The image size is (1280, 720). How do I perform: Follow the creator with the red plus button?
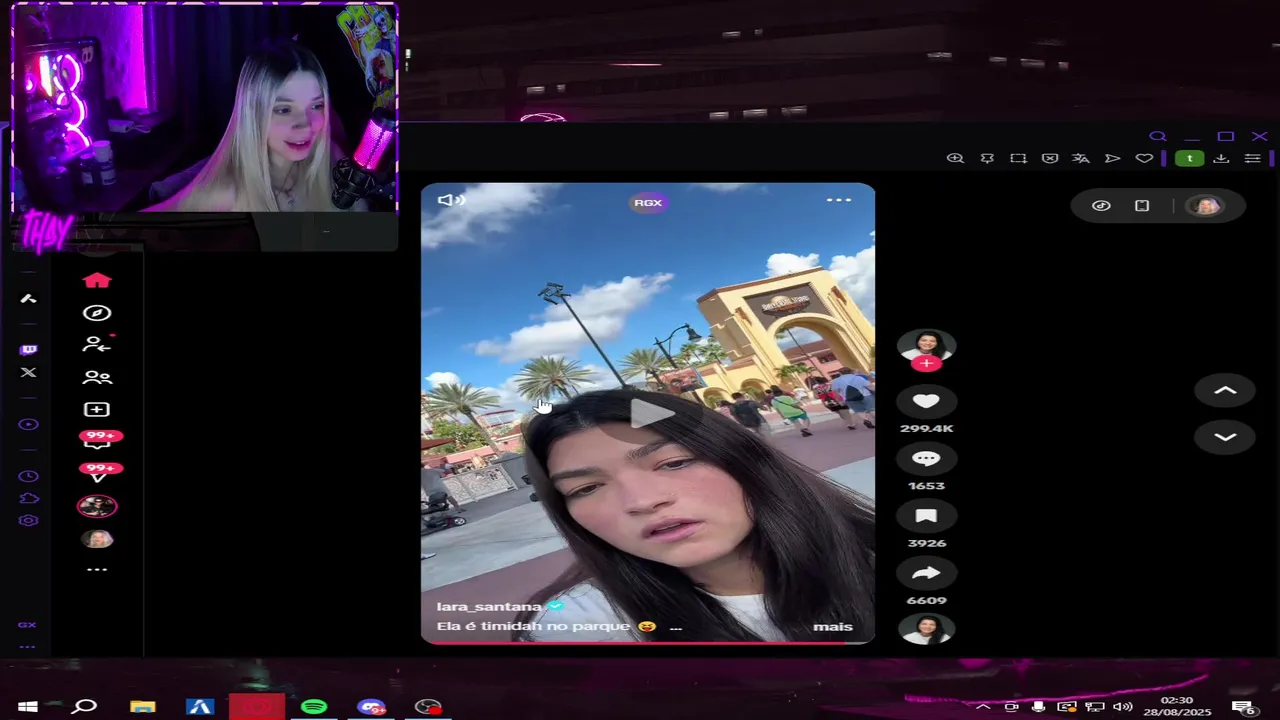pyautogui.click(x=926, y=363)
